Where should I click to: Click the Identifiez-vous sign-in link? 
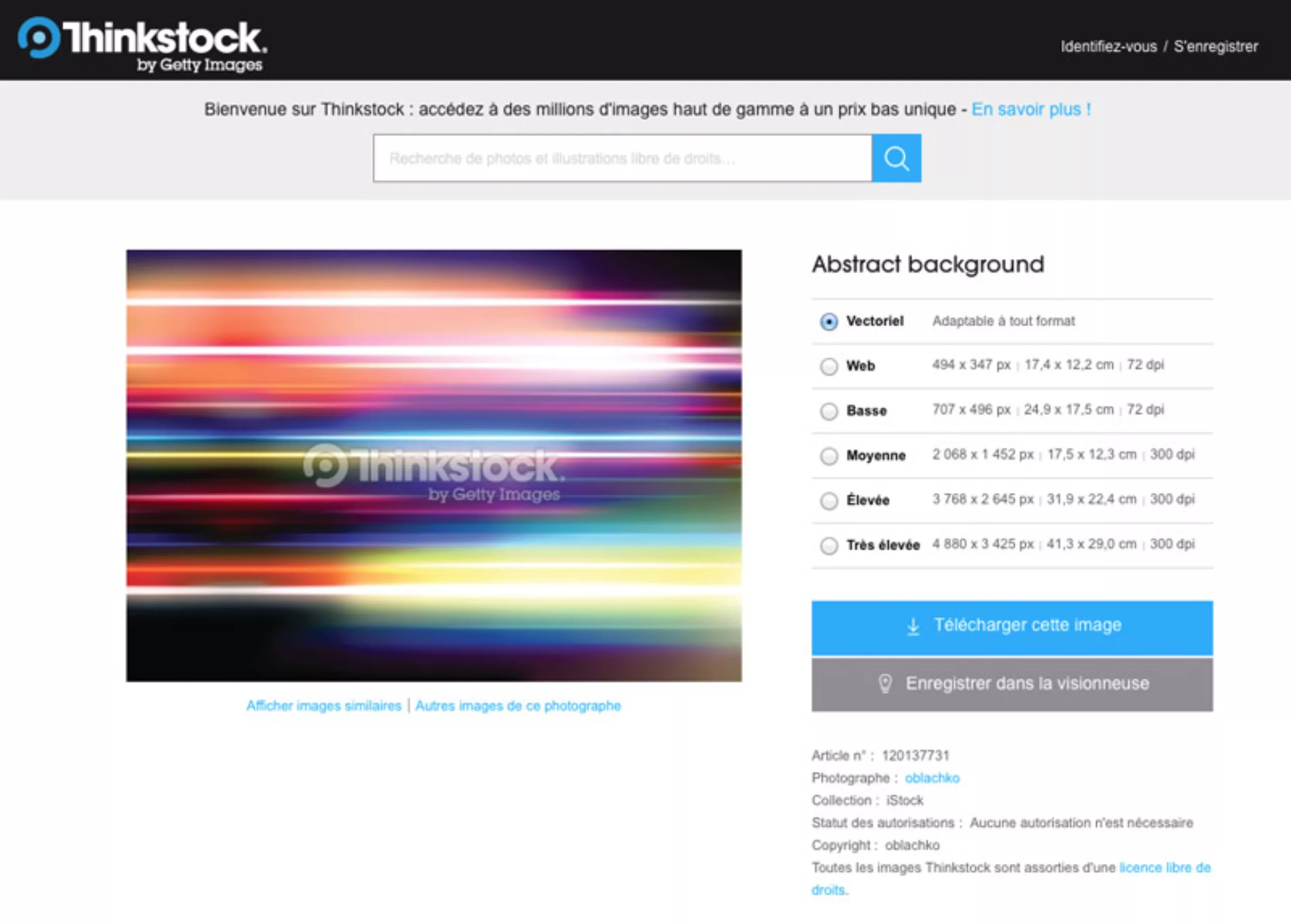[x=1108, y=47]
